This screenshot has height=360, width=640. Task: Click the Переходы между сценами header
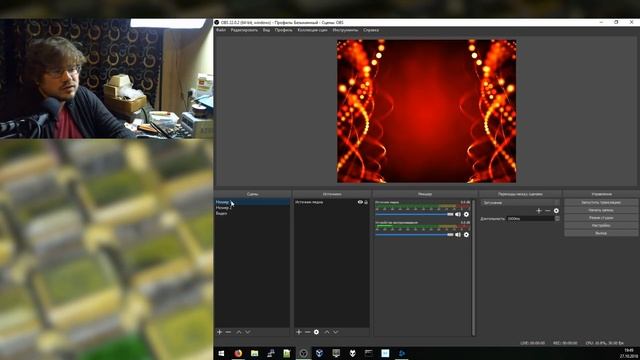click(x=520, y=194)
